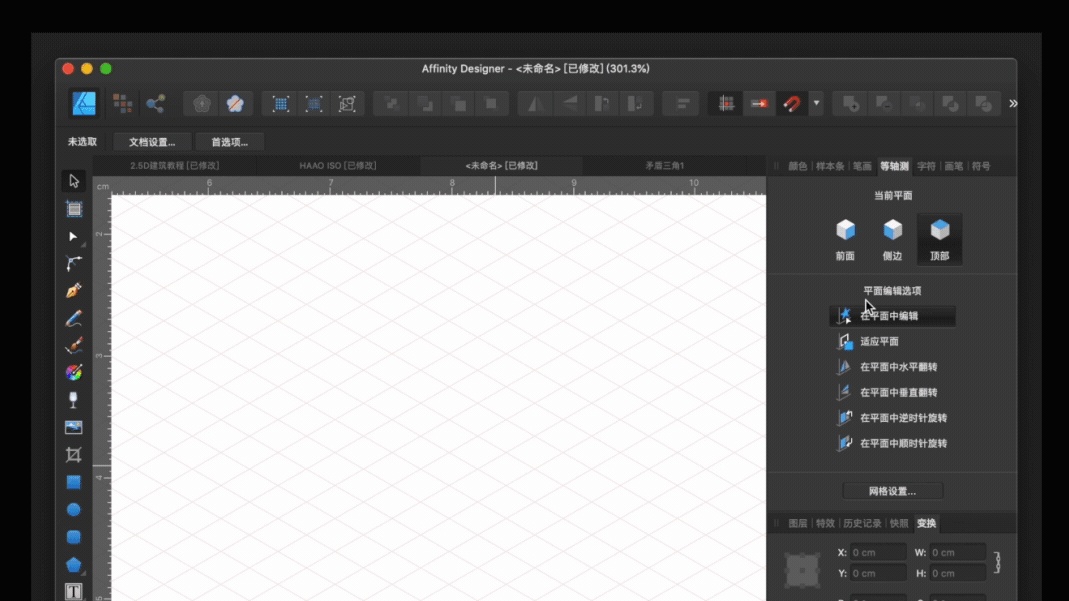
Task: Select the 前面 front plane
Action: tap(845, 240)
